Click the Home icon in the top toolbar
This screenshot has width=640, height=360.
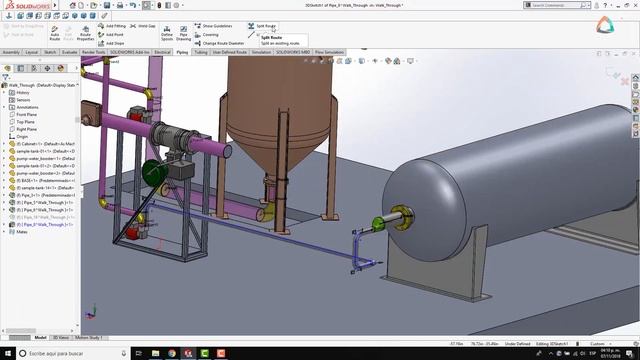point(73,5)
